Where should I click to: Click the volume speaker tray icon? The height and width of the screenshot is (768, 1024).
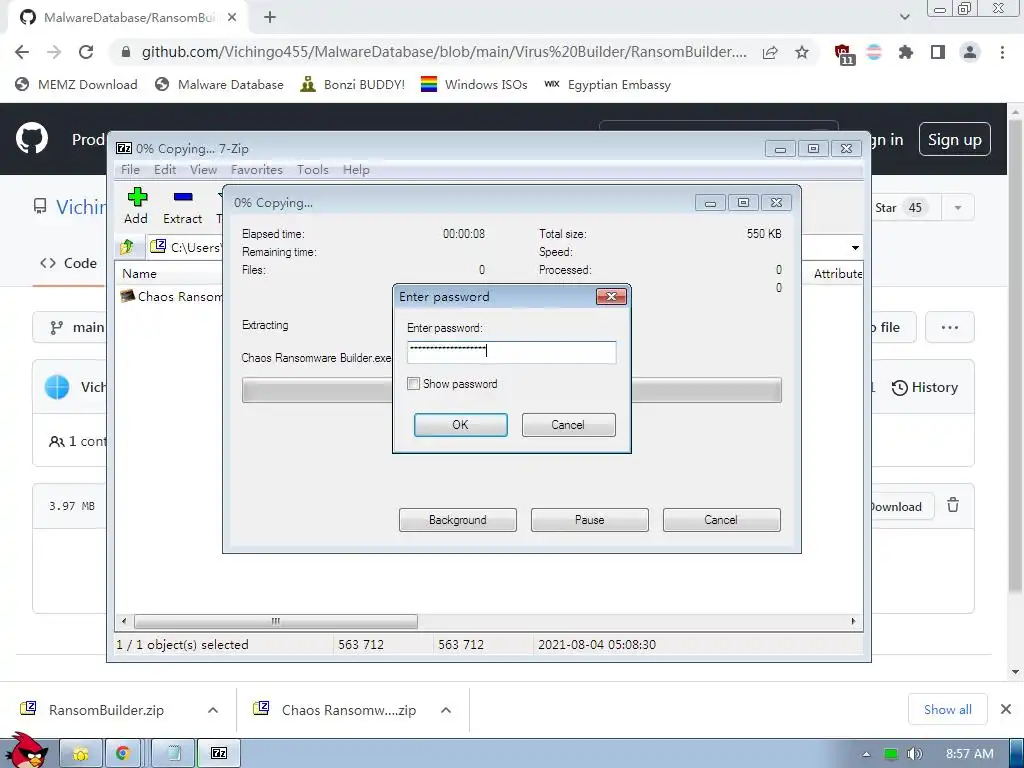914,754
